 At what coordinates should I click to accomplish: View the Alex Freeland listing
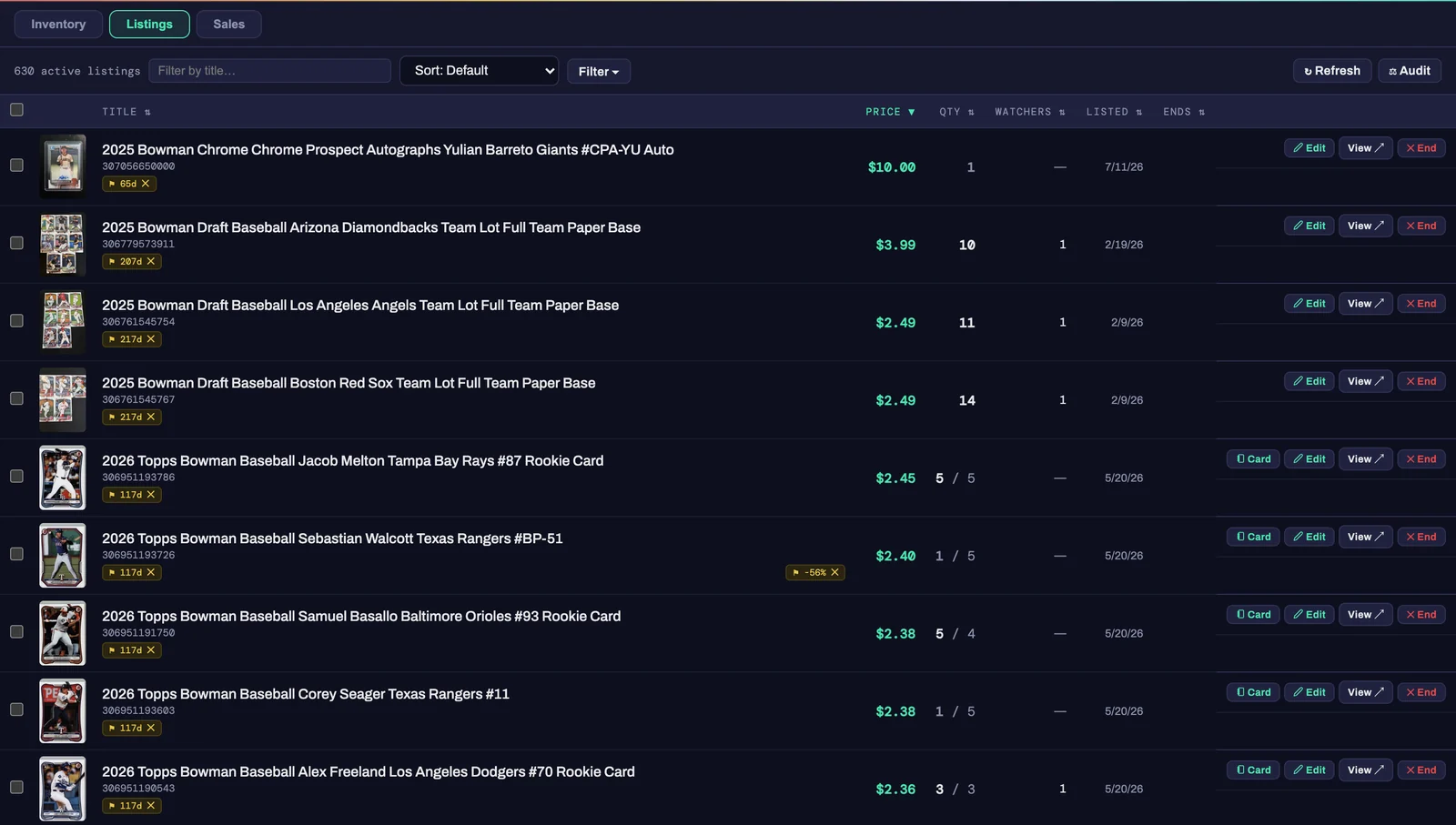[x=1365, y=770]
